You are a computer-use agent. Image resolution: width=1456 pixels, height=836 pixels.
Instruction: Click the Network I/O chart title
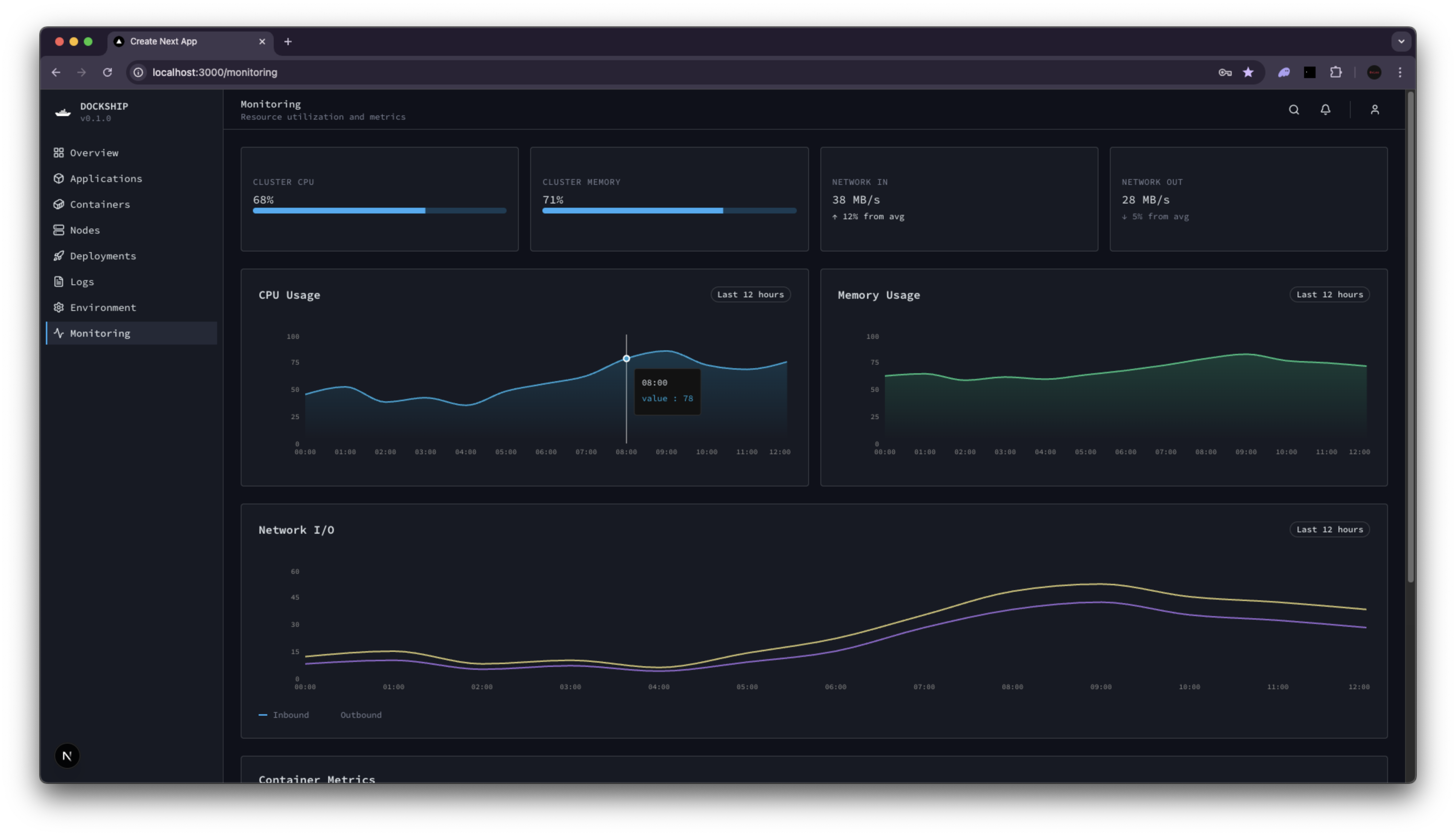tap(296, 530)
